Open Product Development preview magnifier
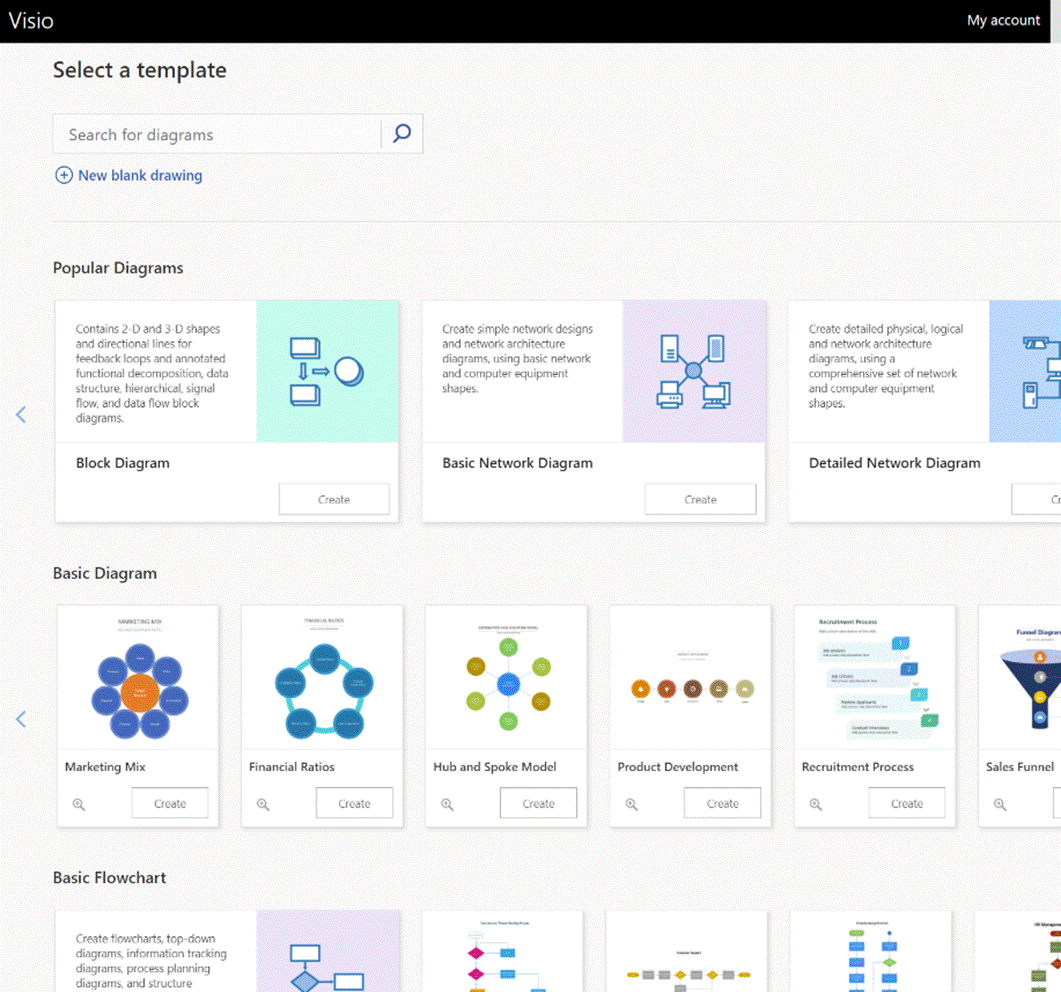Image resolution: width=1061 pixels, height=992 pixels. coord(631,804)
